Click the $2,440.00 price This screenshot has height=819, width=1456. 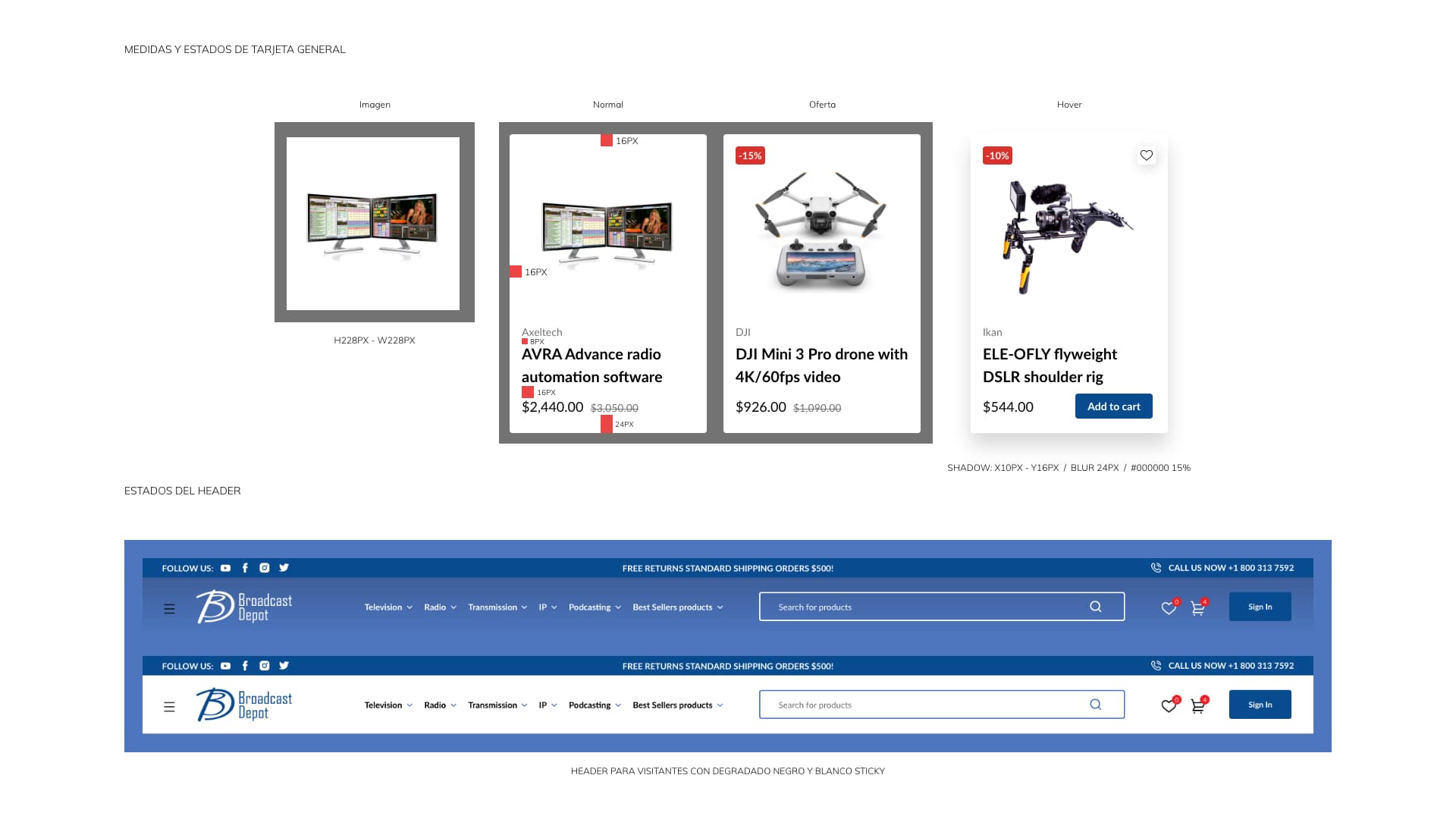tap(552, 407)
